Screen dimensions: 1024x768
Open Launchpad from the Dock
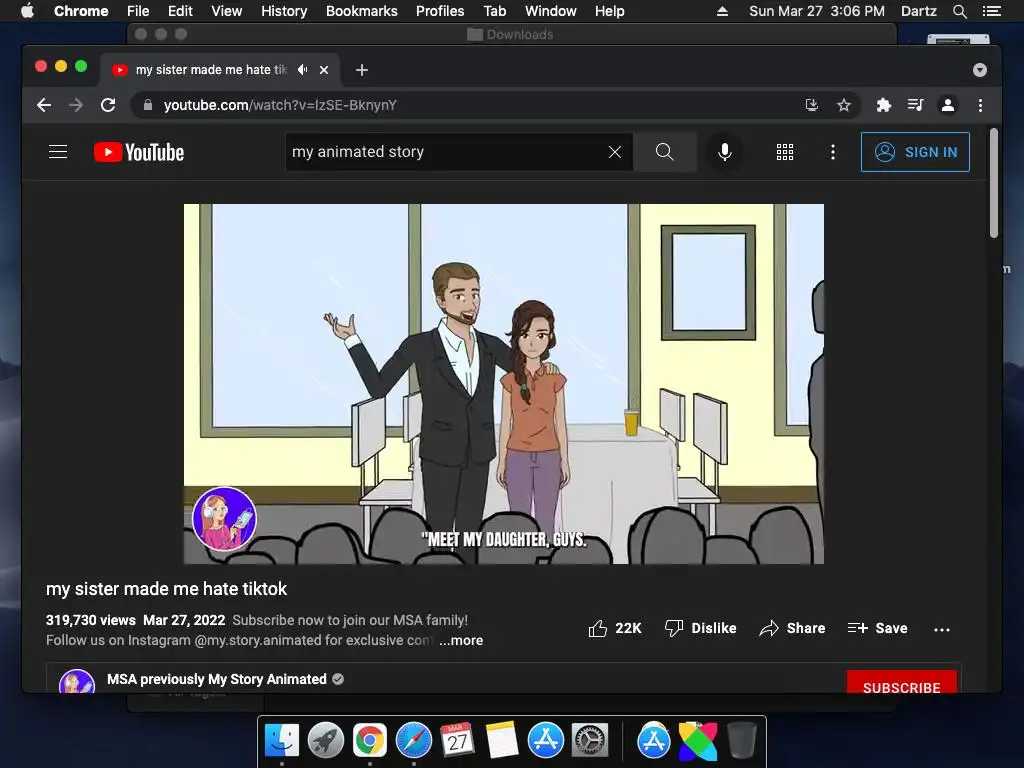(326, 741)
